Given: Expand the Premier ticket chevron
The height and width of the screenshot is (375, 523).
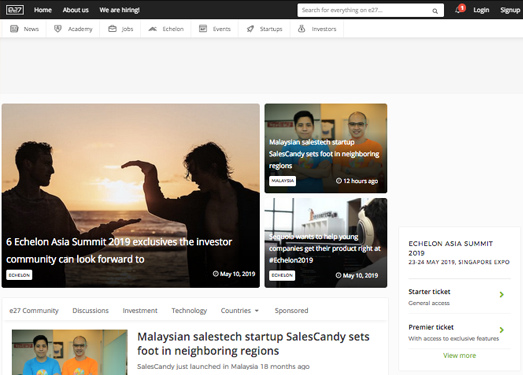Looking at the screenshot, I should point(501,330).
